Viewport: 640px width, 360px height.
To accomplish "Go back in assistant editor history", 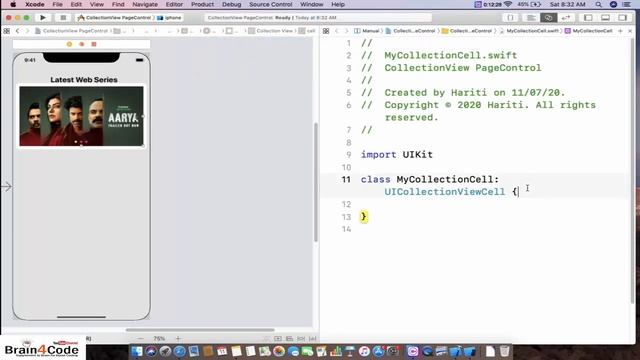I will point(337,31).
